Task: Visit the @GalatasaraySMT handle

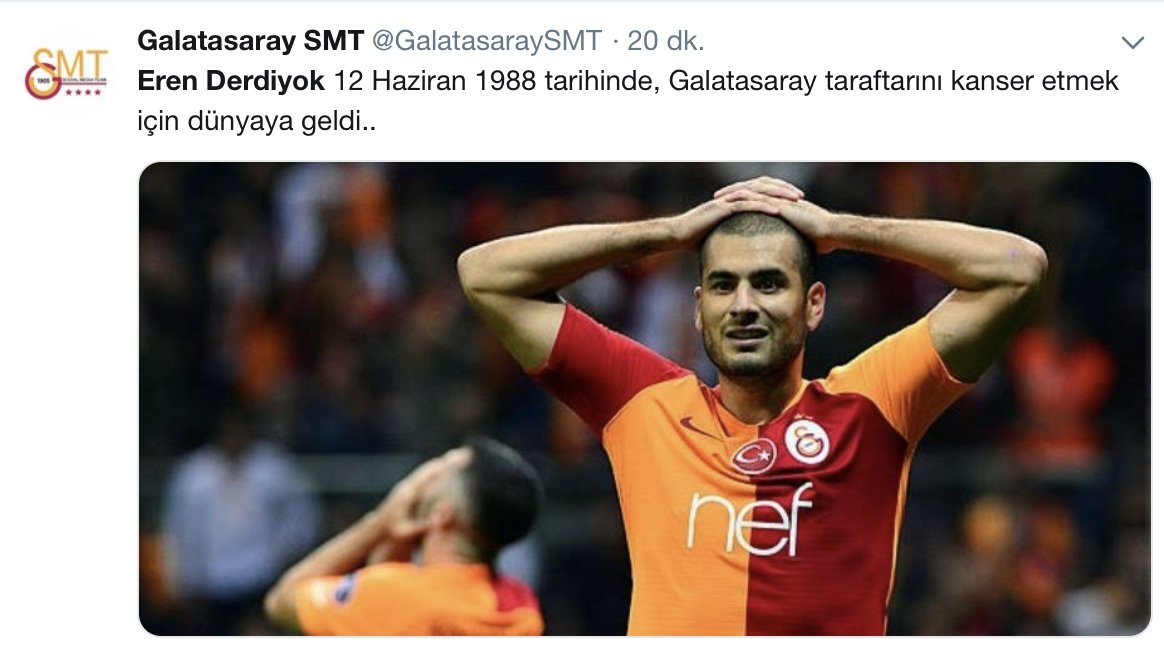Action: pyautogui.click(x=486, y=41)
